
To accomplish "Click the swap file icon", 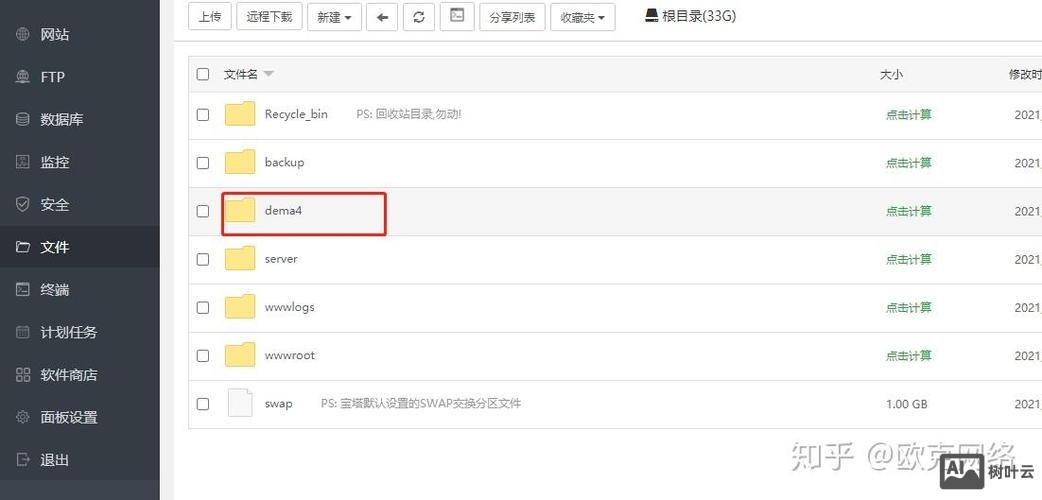I will point(240,403).
